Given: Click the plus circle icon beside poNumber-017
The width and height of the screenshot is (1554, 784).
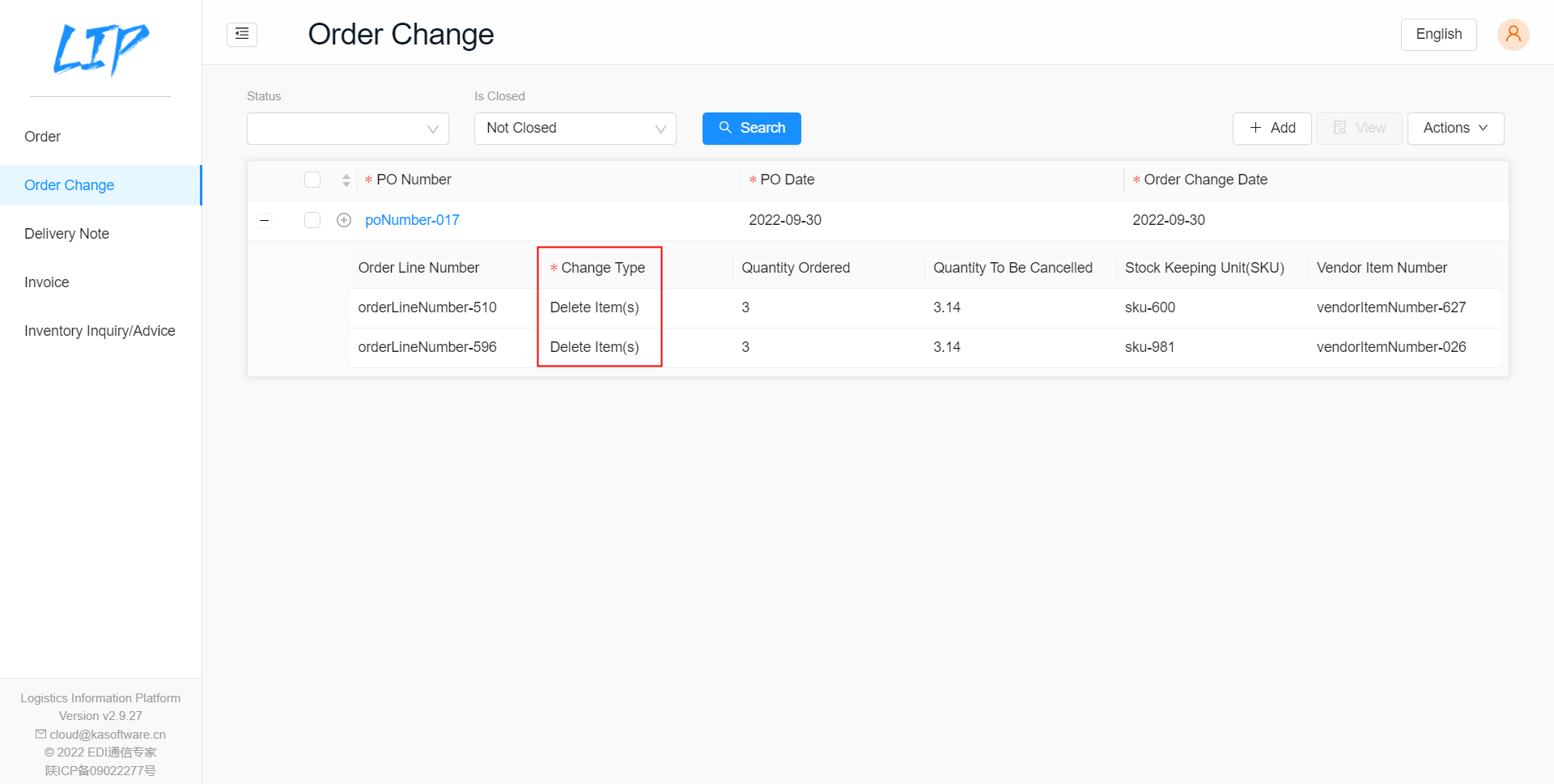Looking at the screenshot, I should pyautogui.click(x=344, y=220).
